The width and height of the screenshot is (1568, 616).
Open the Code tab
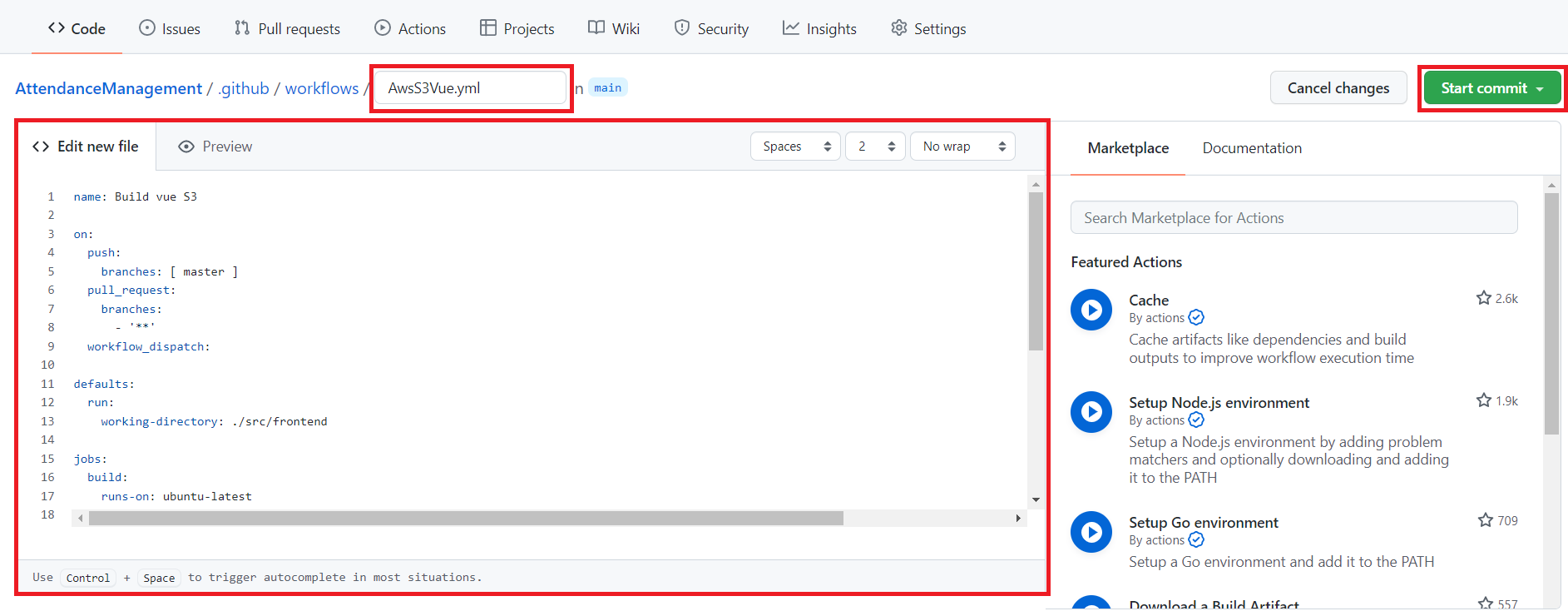[x=77, y=28]
